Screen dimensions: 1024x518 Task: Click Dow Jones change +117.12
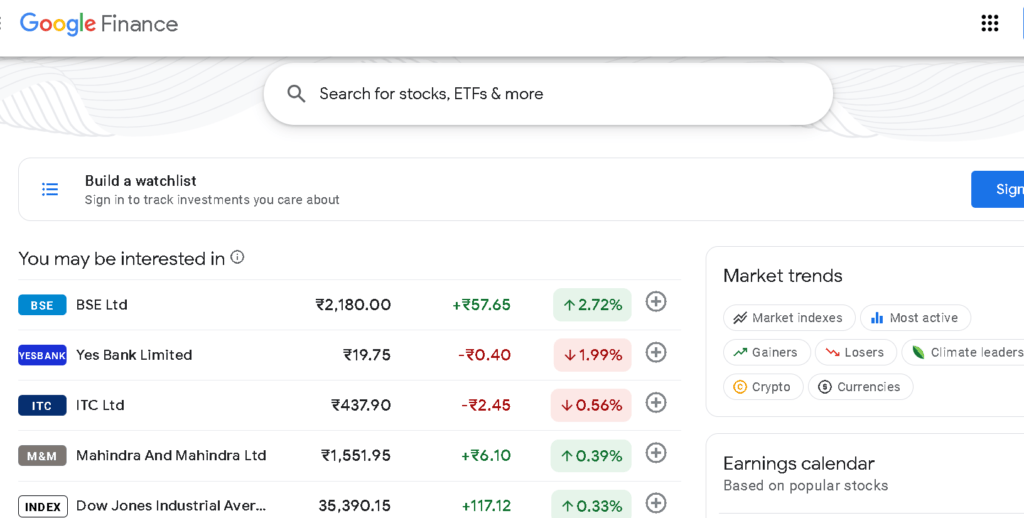pos(486,506)
